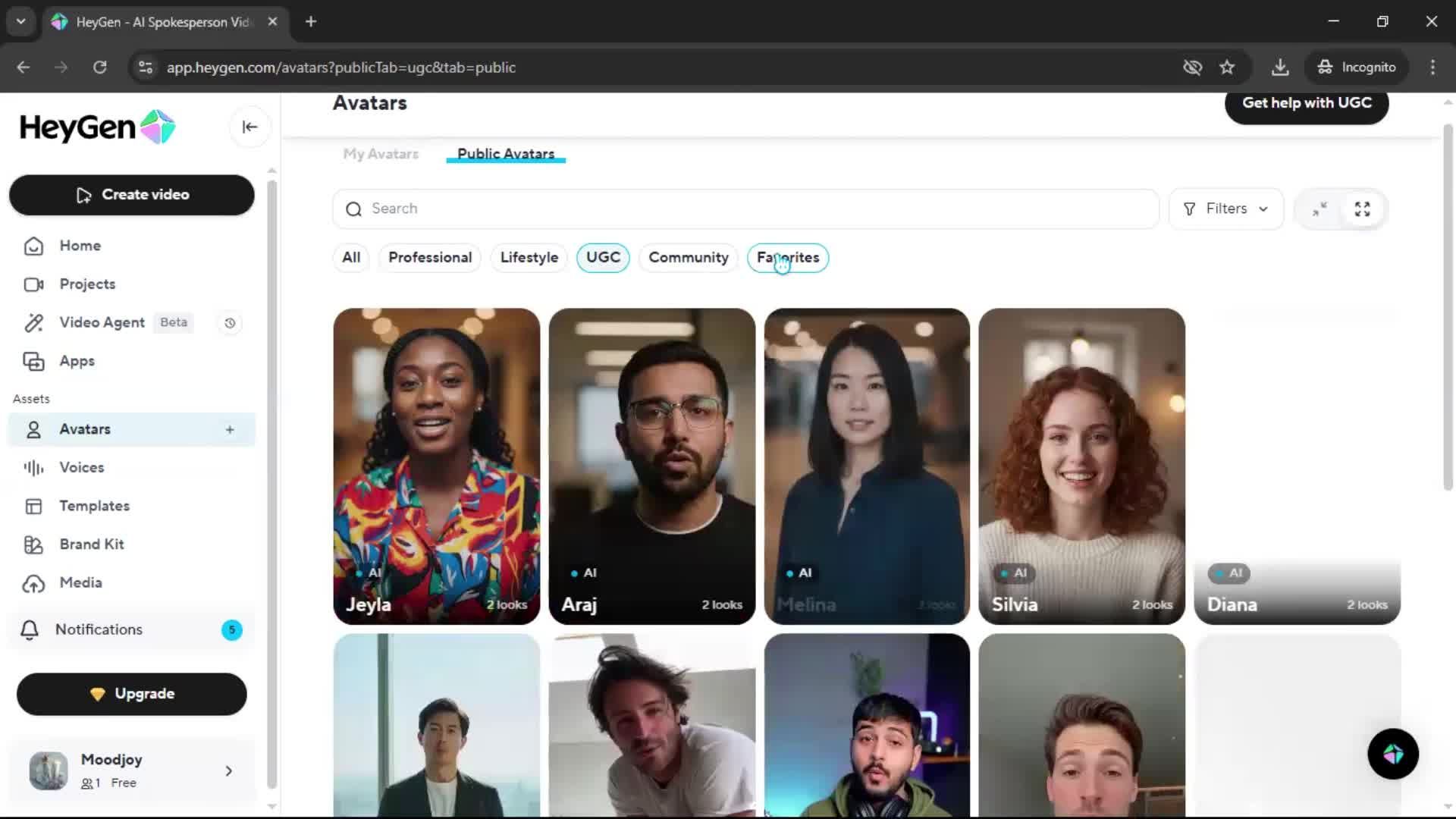Click plus icon next to Avatars
This screenshot has height=819, width=1456.
point(230,429)
